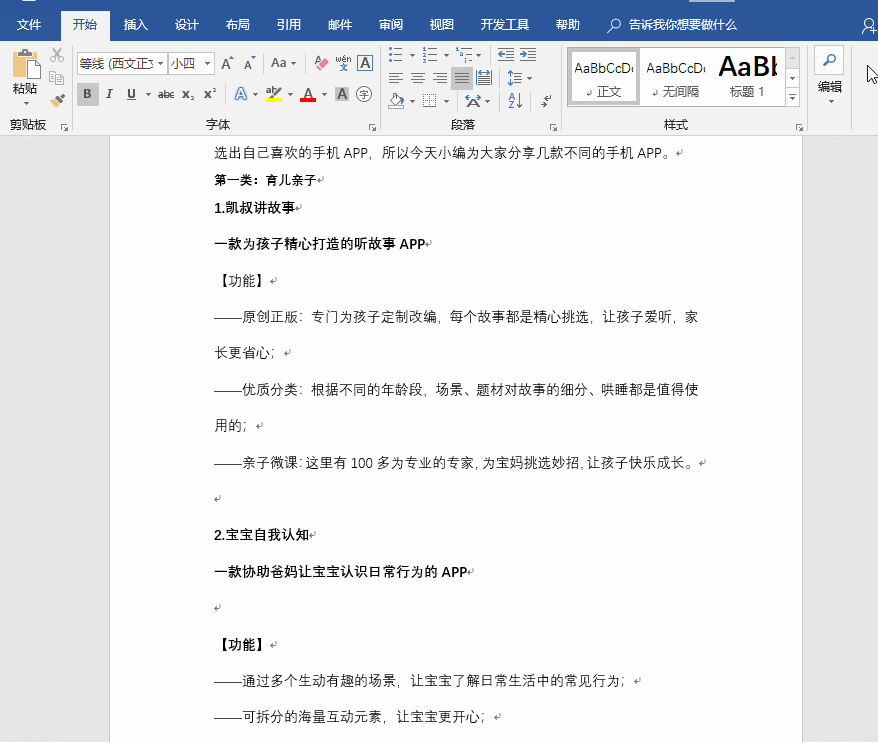Apply bold formatting with the B icon
Screen dimensions: 878x742
[x=87, y=92]
